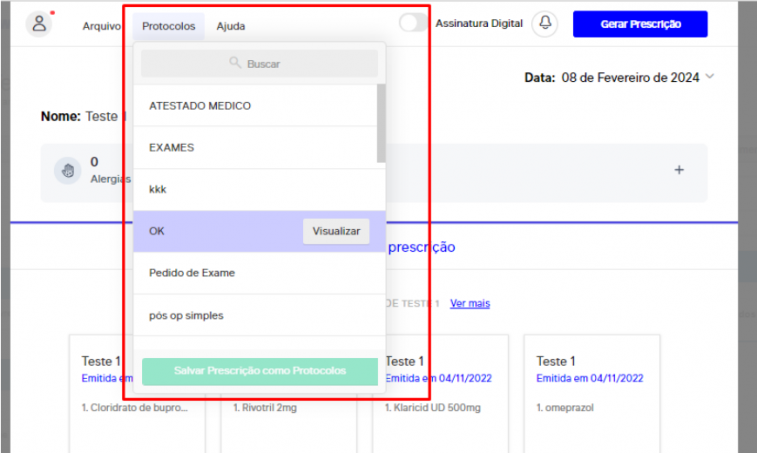Open the notifications bell
The image size is (757, 453).
(545, 24)
